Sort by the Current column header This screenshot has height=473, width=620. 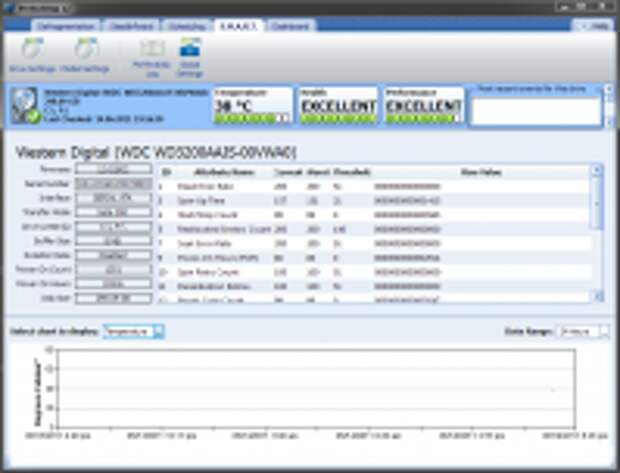coord(288,172)
